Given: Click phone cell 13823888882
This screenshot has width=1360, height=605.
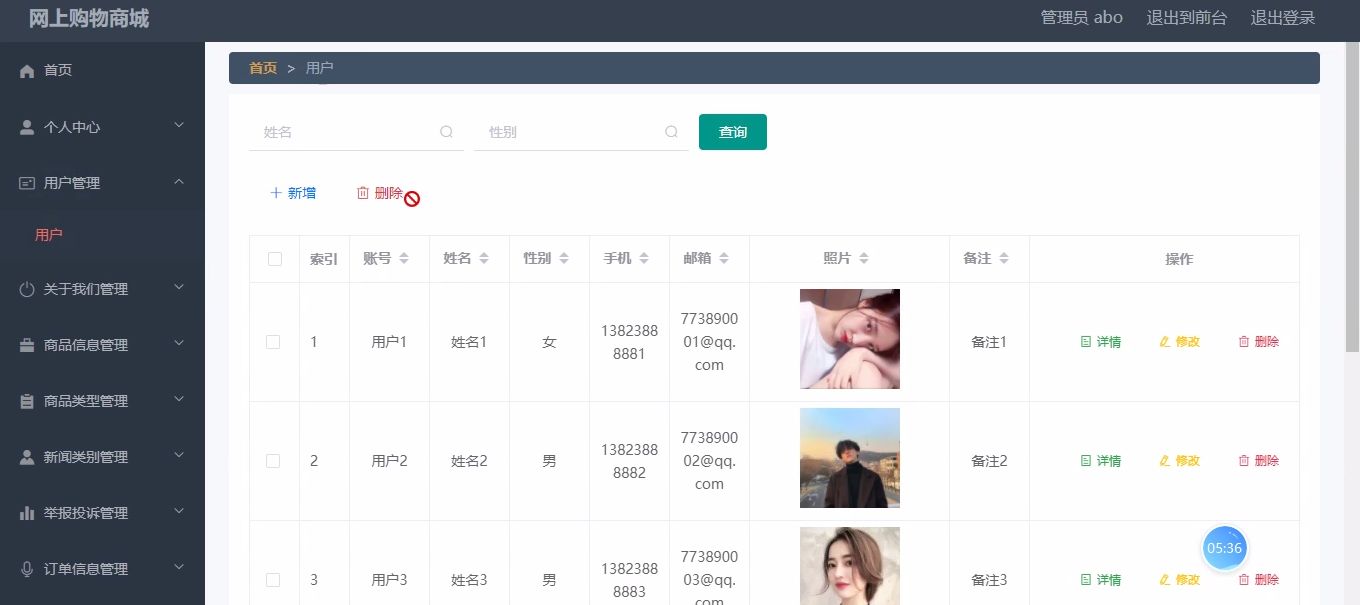Looking at the screenshot, I should (x=629, y=461).
